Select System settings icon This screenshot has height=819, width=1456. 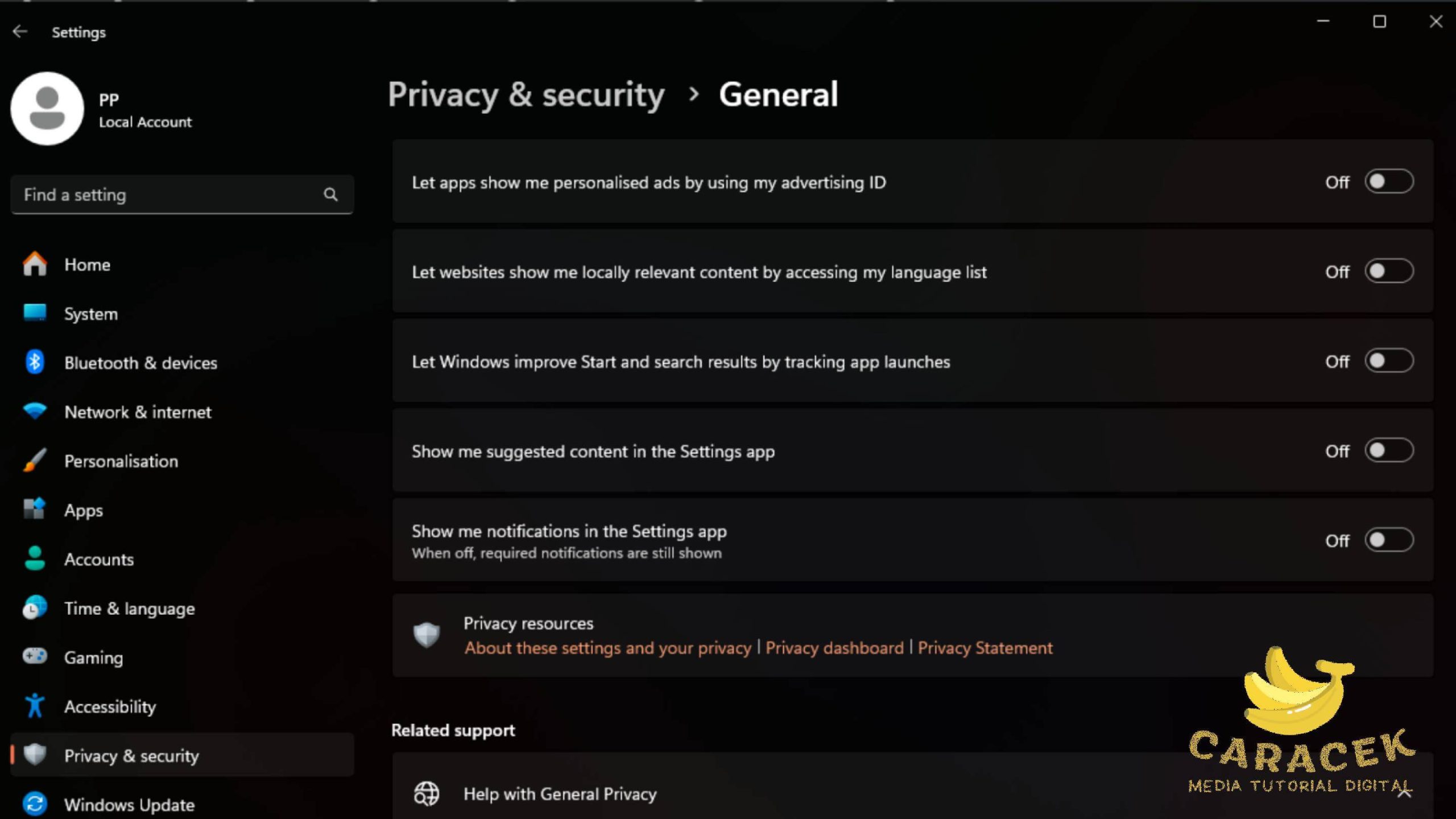pyautogui.click(x=33, y=313)
